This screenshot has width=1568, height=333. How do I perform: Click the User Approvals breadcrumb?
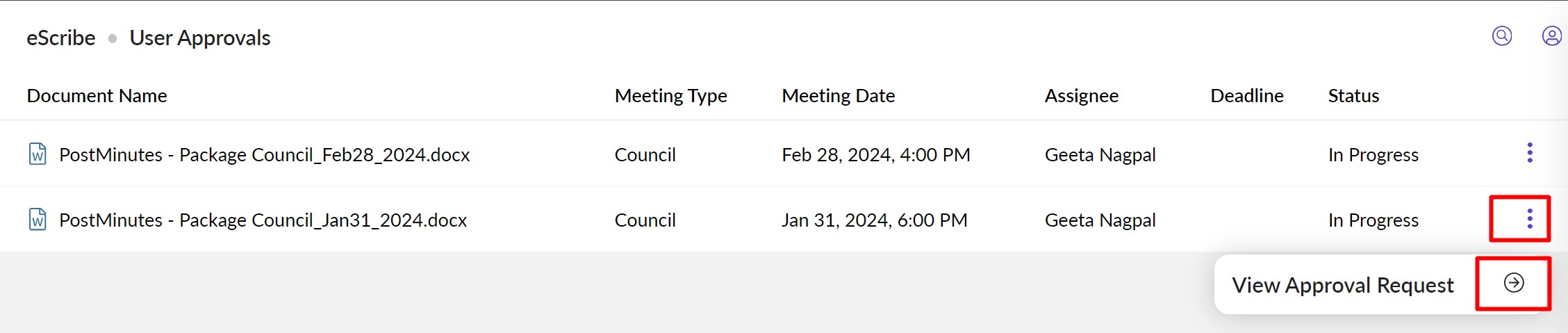200,38
